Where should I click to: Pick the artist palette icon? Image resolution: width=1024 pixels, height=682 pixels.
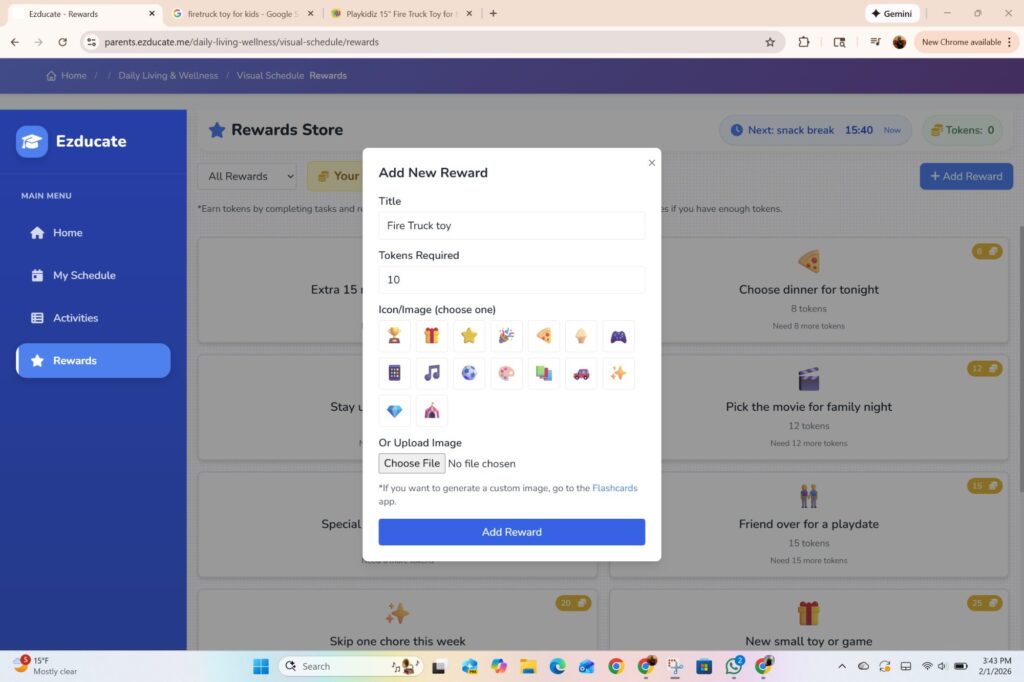[x=506, y=373]
